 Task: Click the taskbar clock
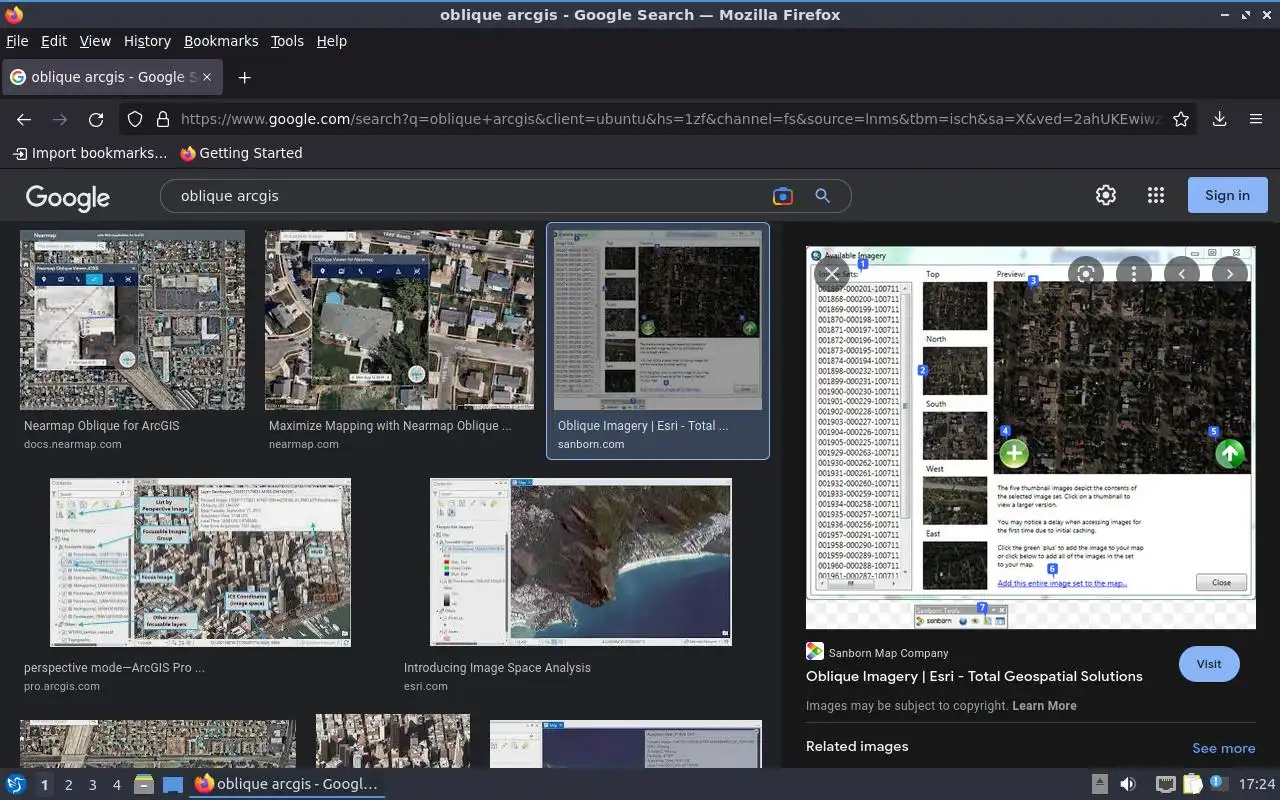[1256, 785]
